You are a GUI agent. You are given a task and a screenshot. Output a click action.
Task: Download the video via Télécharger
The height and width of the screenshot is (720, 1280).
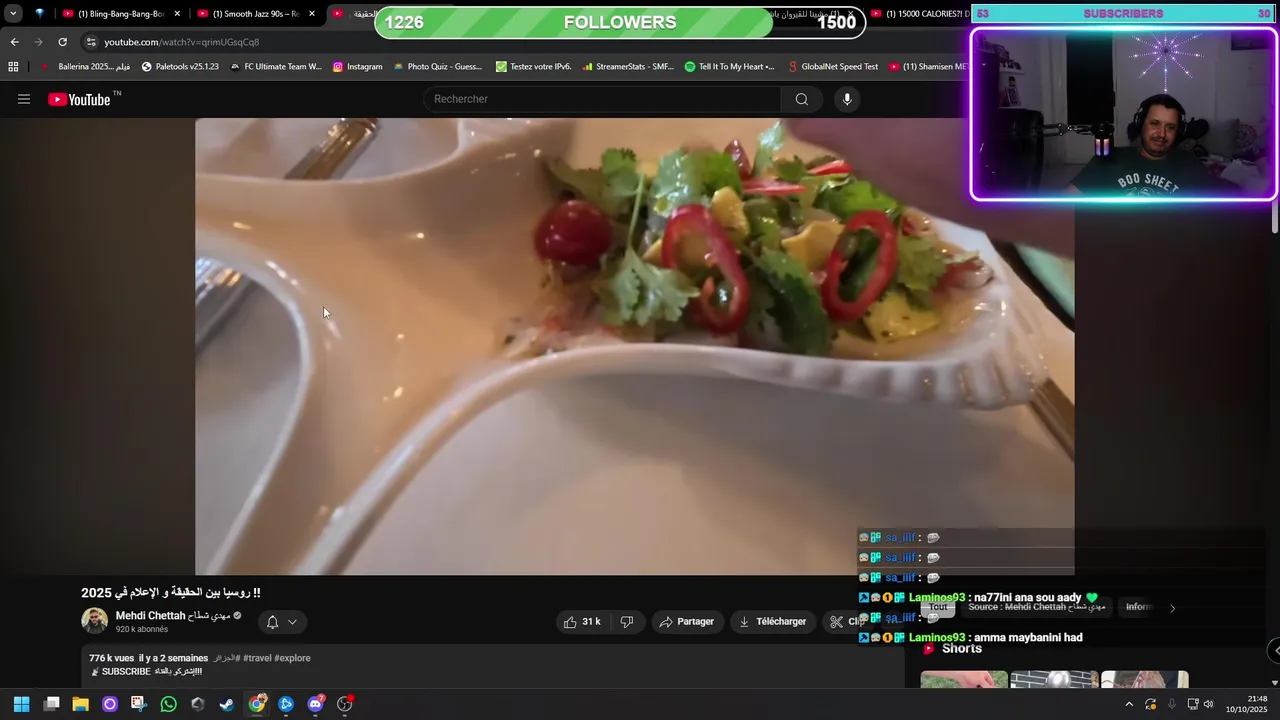pyautogui.click(x=772, y=622)
